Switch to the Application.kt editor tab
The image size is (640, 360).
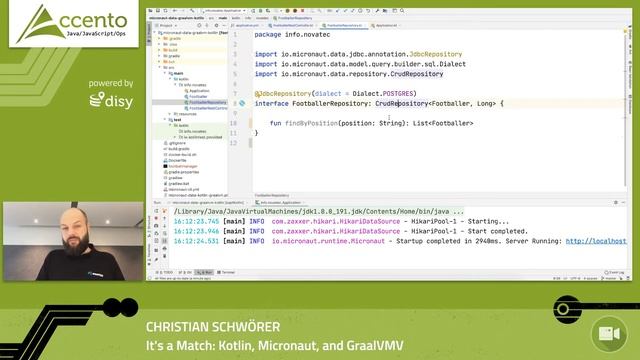tap(386, 25)
